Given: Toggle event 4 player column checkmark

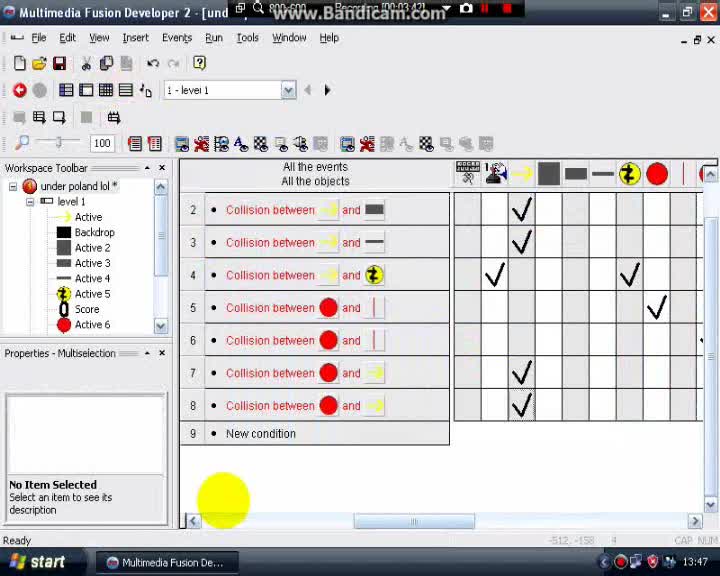Looking at the screenshot, I should click(x=495, y=274).
